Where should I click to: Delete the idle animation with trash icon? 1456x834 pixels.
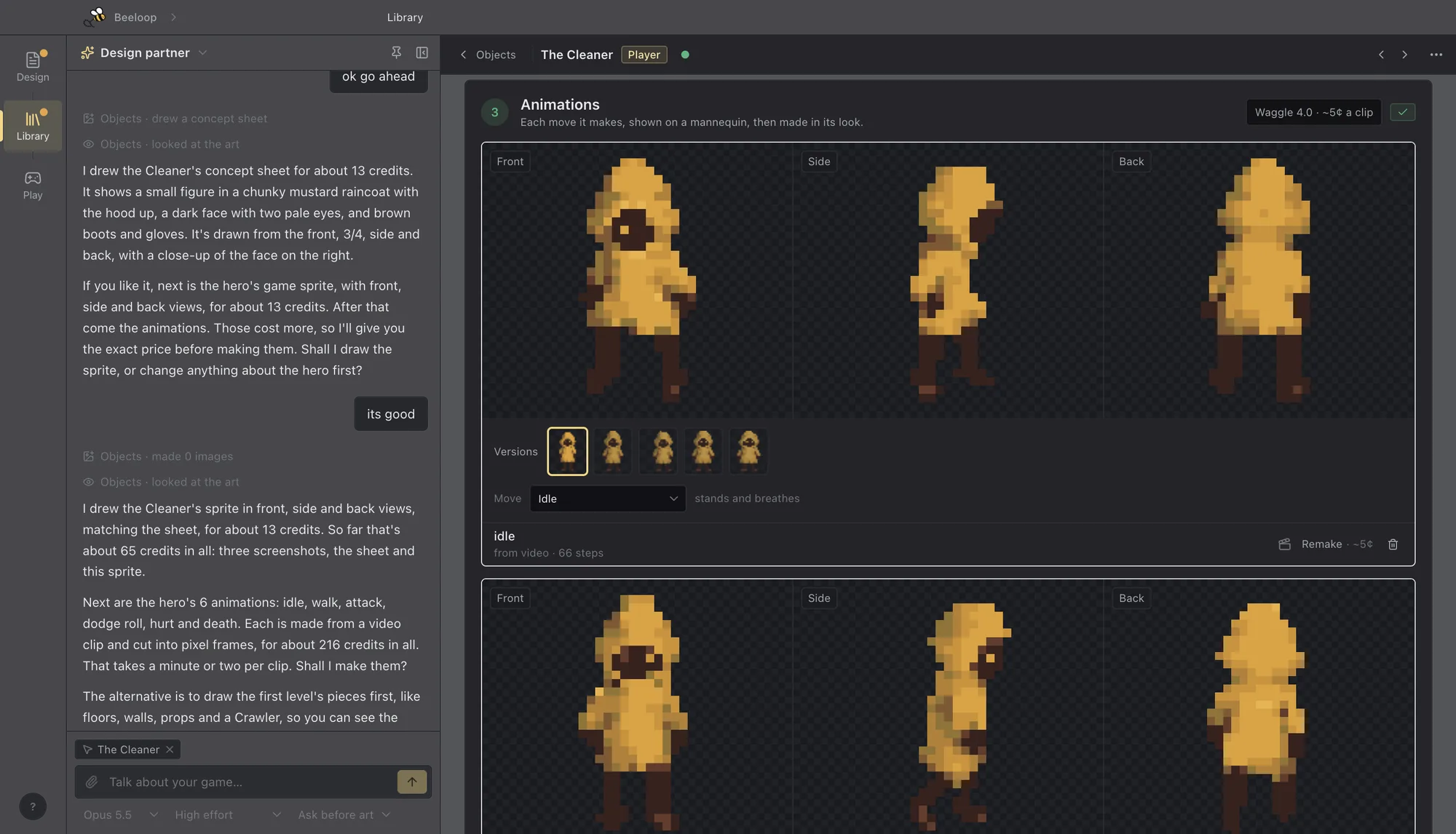click(x=1393, y=544)
